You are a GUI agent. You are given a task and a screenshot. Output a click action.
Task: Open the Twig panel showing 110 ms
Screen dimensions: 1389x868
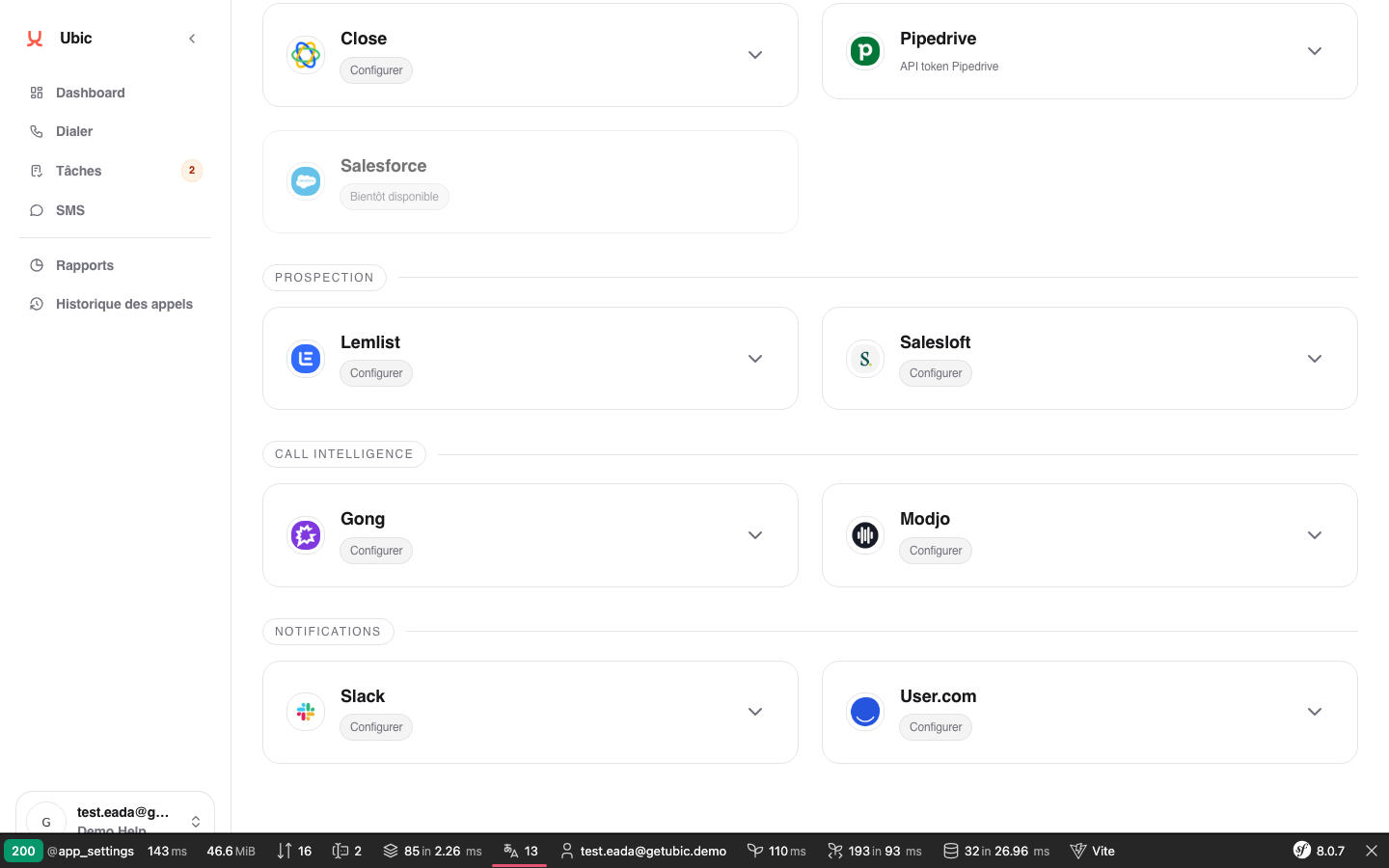776,851
